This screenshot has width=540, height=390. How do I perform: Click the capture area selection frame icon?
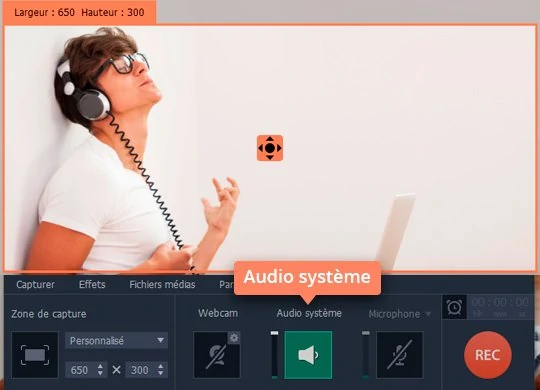pyautogui.click(x=35, y=355)
